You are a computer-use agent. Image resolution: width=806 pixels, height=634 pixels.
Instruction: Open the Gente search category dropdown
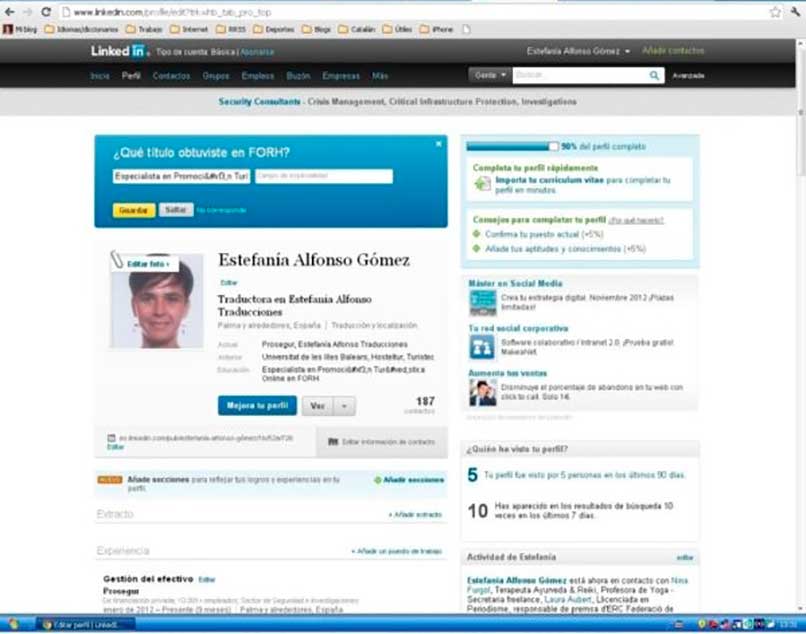[489, 74]
